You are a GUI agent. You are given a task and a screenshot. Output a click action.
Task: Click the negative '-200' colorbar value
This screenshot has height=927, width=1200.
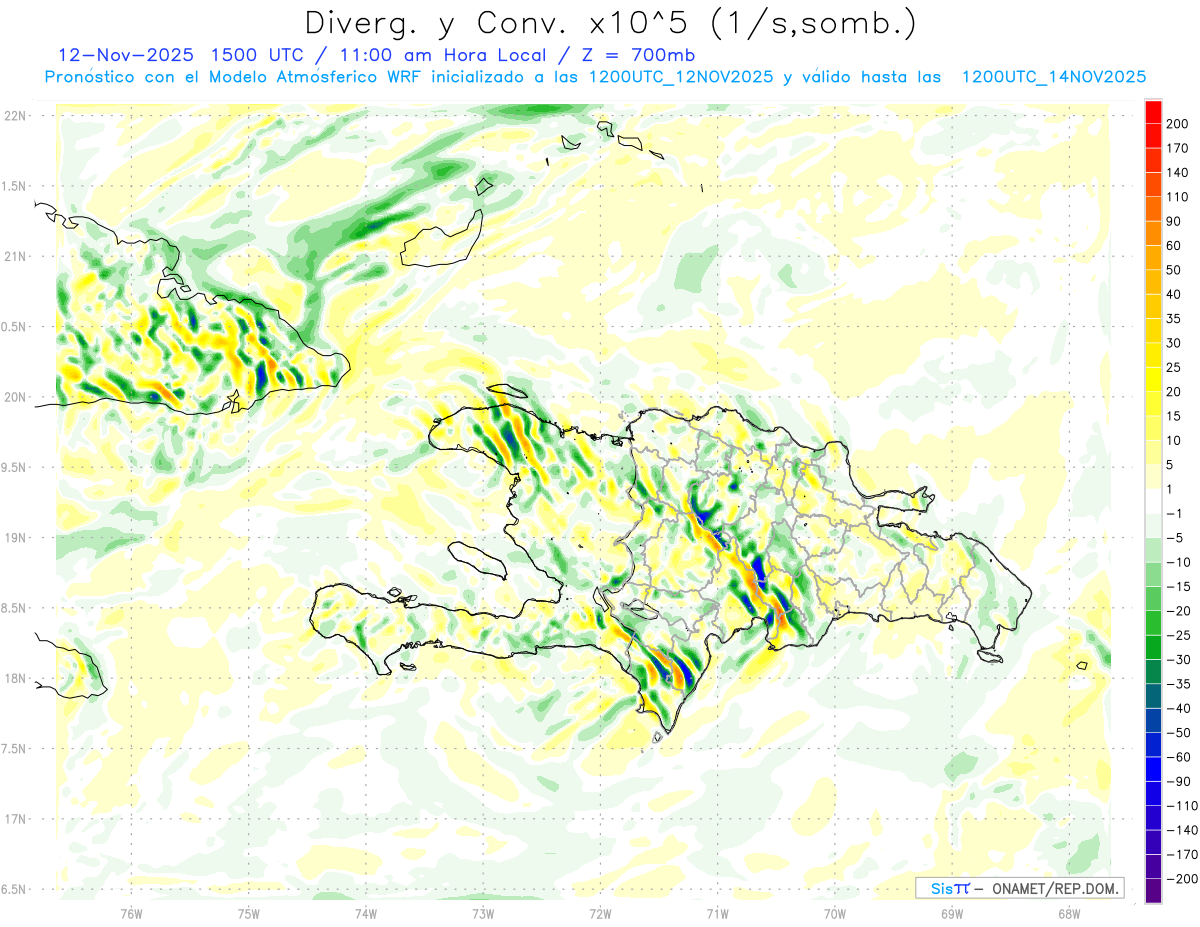click(x=1182, y=879)
